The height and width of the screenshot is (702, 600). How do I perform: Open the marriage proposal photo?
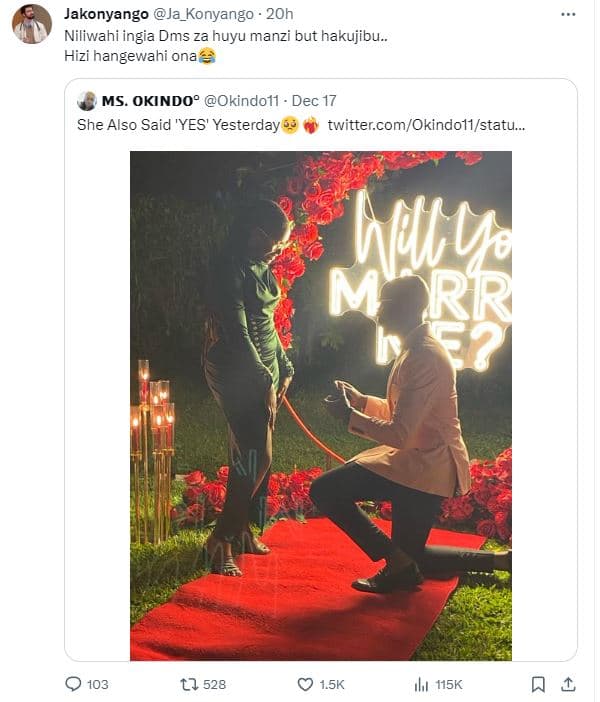[320, 405]
